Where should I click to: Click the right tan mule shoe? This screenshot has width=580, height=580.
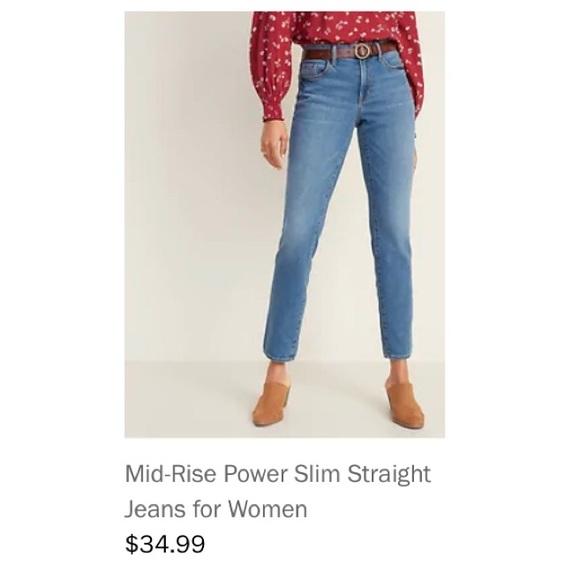pyautogui.click(x=404, y=405)
